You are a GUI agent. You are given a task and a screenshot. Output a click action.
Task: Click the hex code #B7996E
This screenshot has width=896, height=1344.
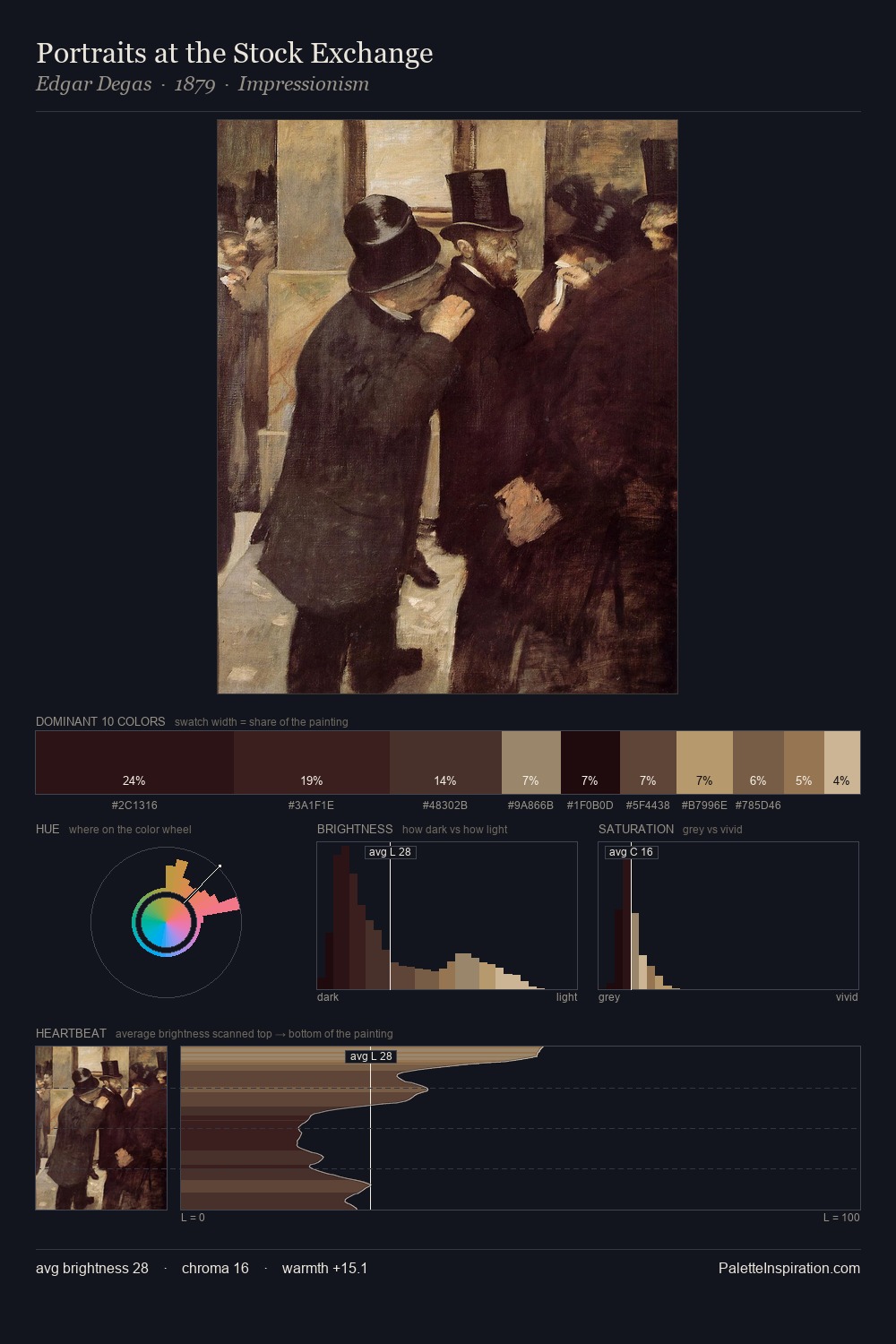(704, 806)
